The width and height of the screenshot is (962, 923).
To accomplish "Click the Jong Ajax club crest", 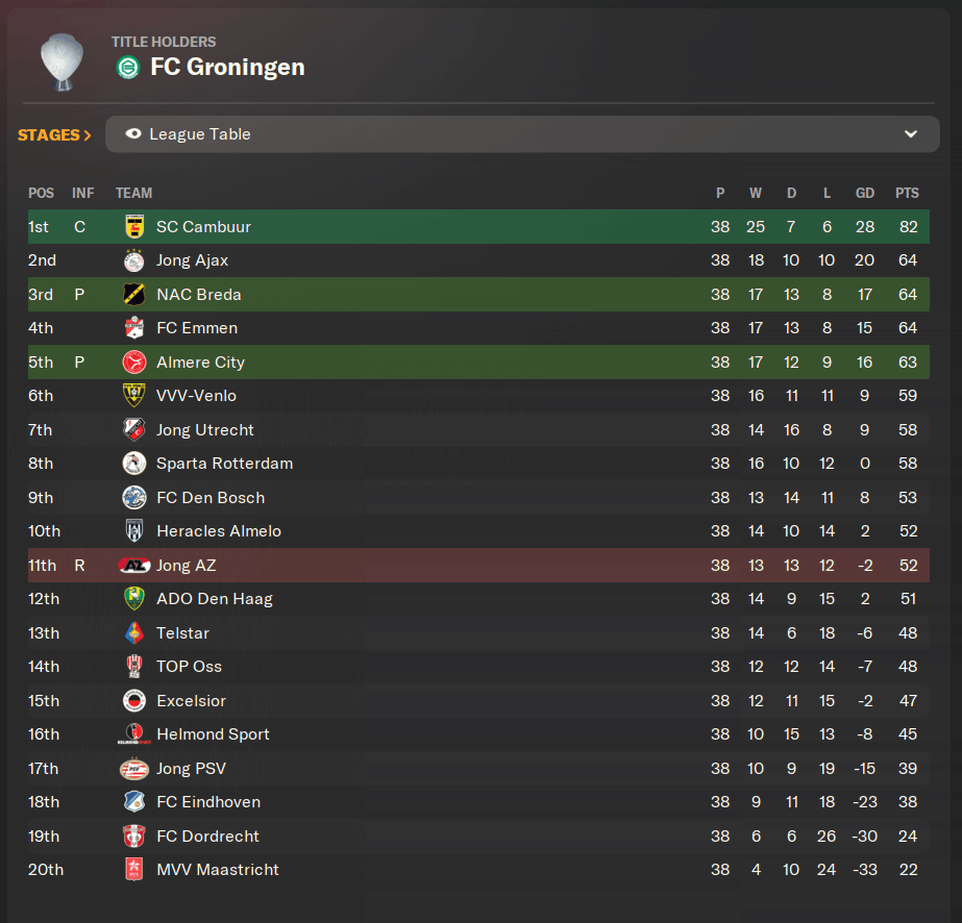I will (x=134, y=261).
